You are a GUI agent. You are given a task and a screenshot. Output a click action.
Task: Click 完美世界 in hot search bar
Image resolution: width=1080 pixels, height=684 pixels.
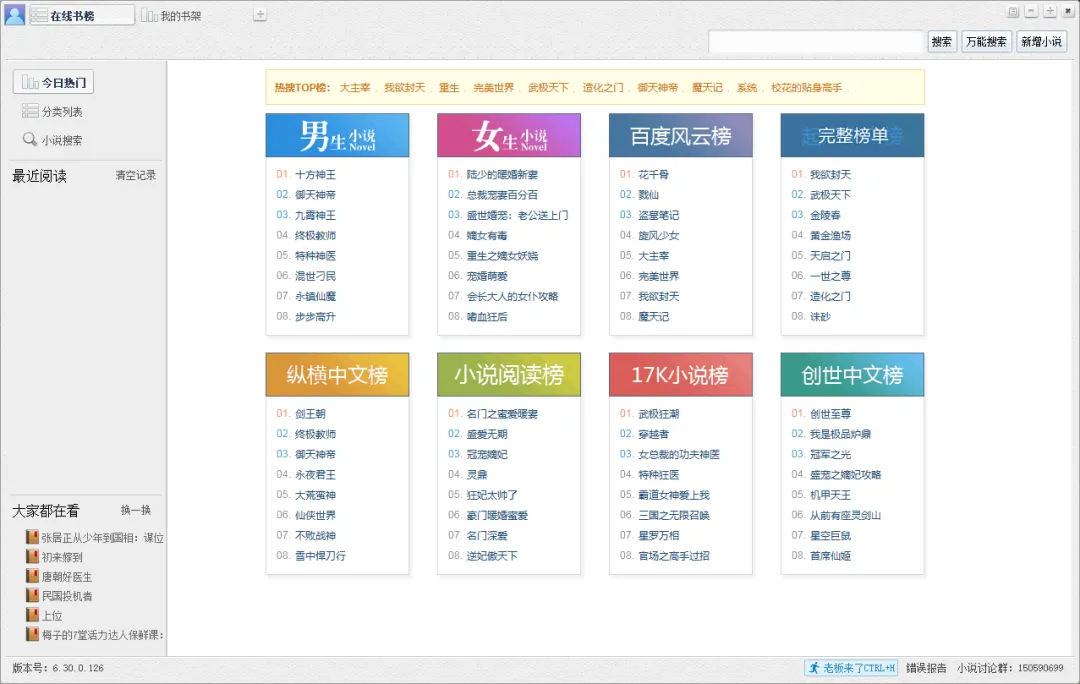tap(493, 87)
